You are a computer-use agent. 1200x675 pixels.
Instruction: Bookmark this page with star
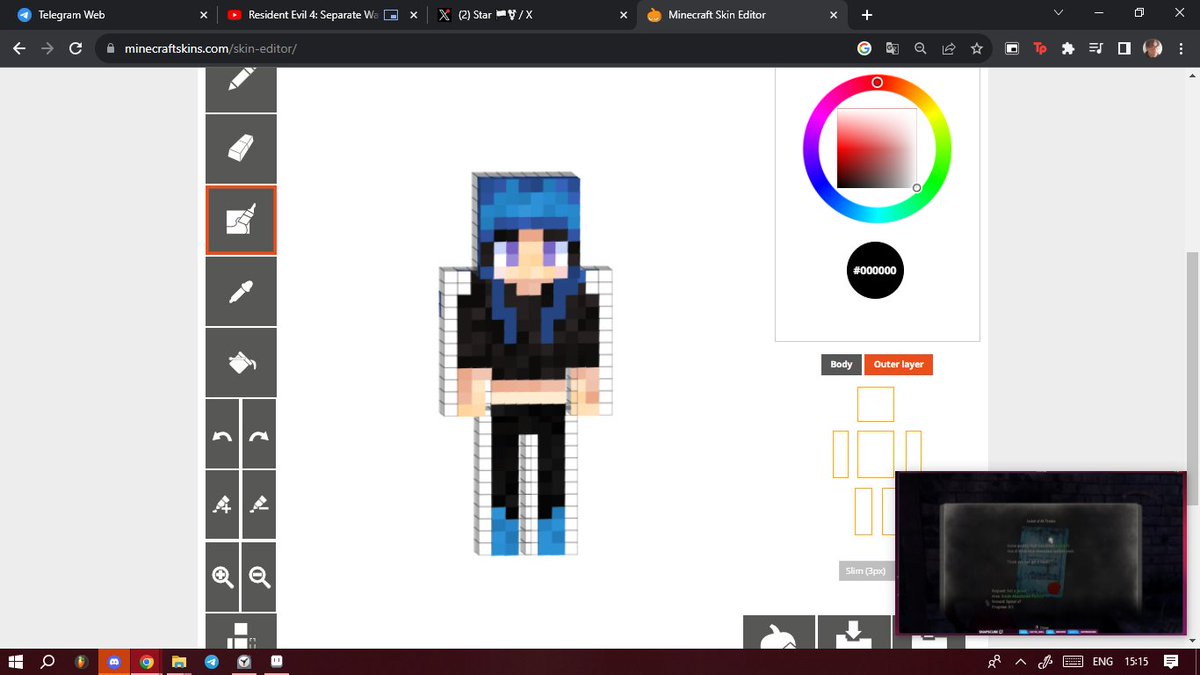coord(976,48)
